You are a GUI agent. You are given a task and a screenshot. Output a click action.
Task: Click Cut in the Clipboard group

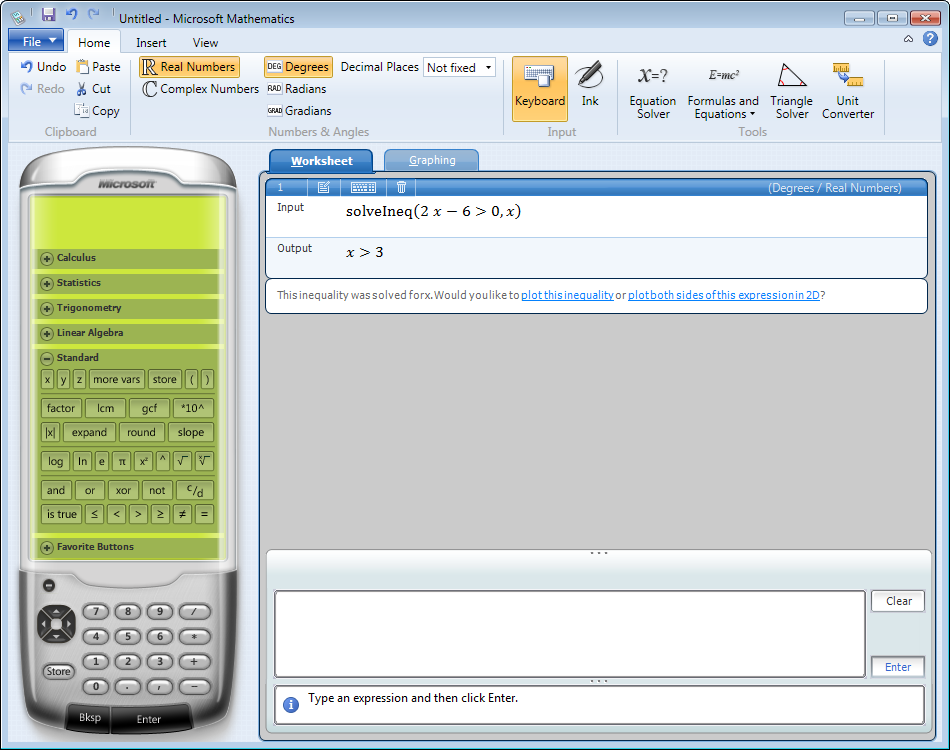pos(93,89)
